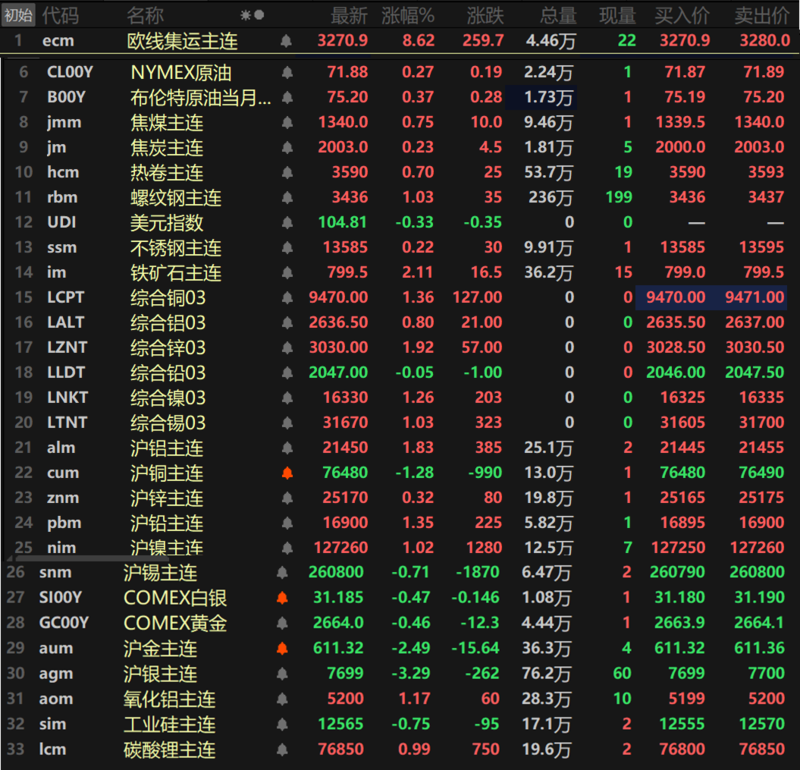
Task: Click the 沪银主连 change value -262
Action: coord(482,674)
